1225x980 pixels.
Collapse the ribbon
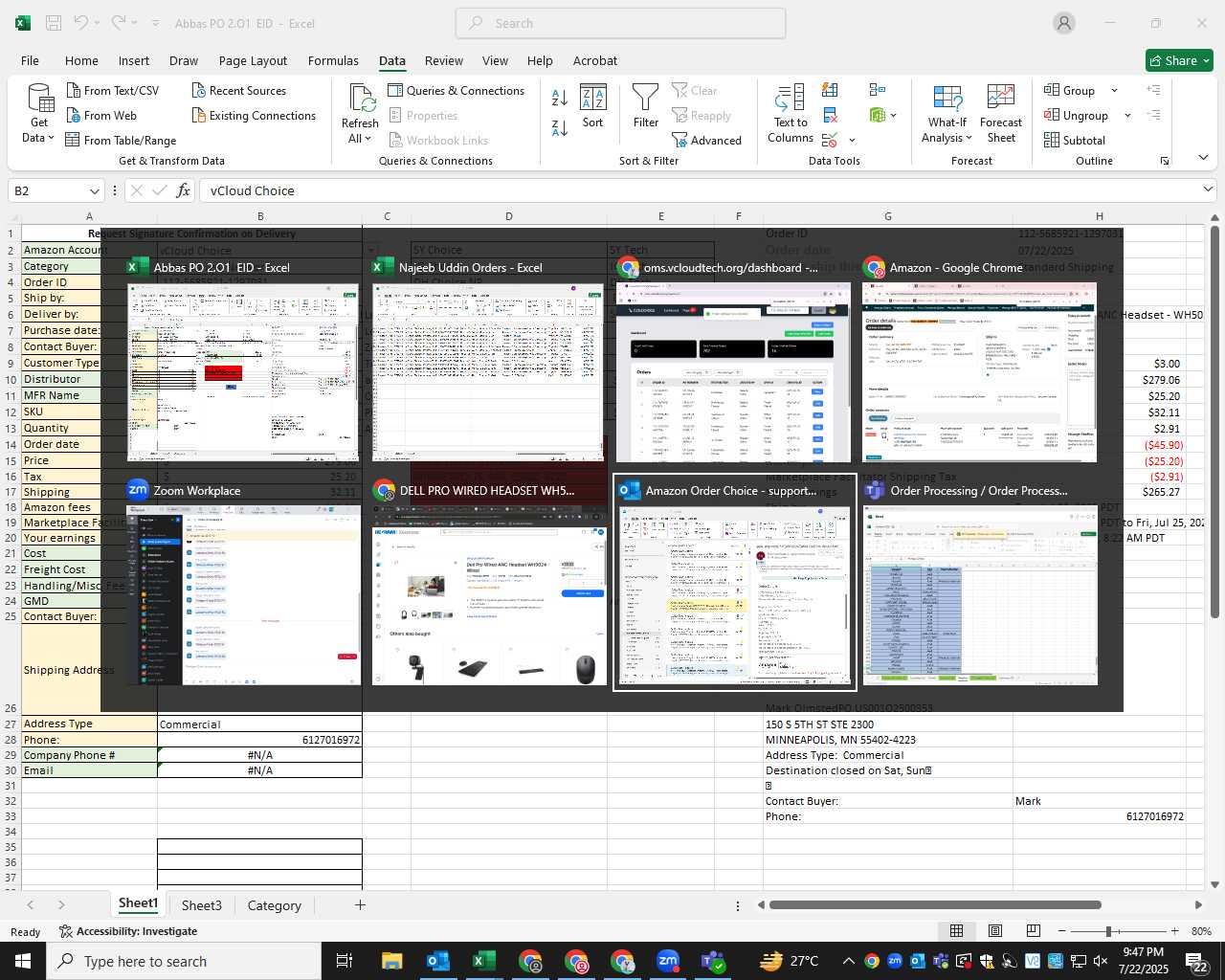coord(1203,158)
